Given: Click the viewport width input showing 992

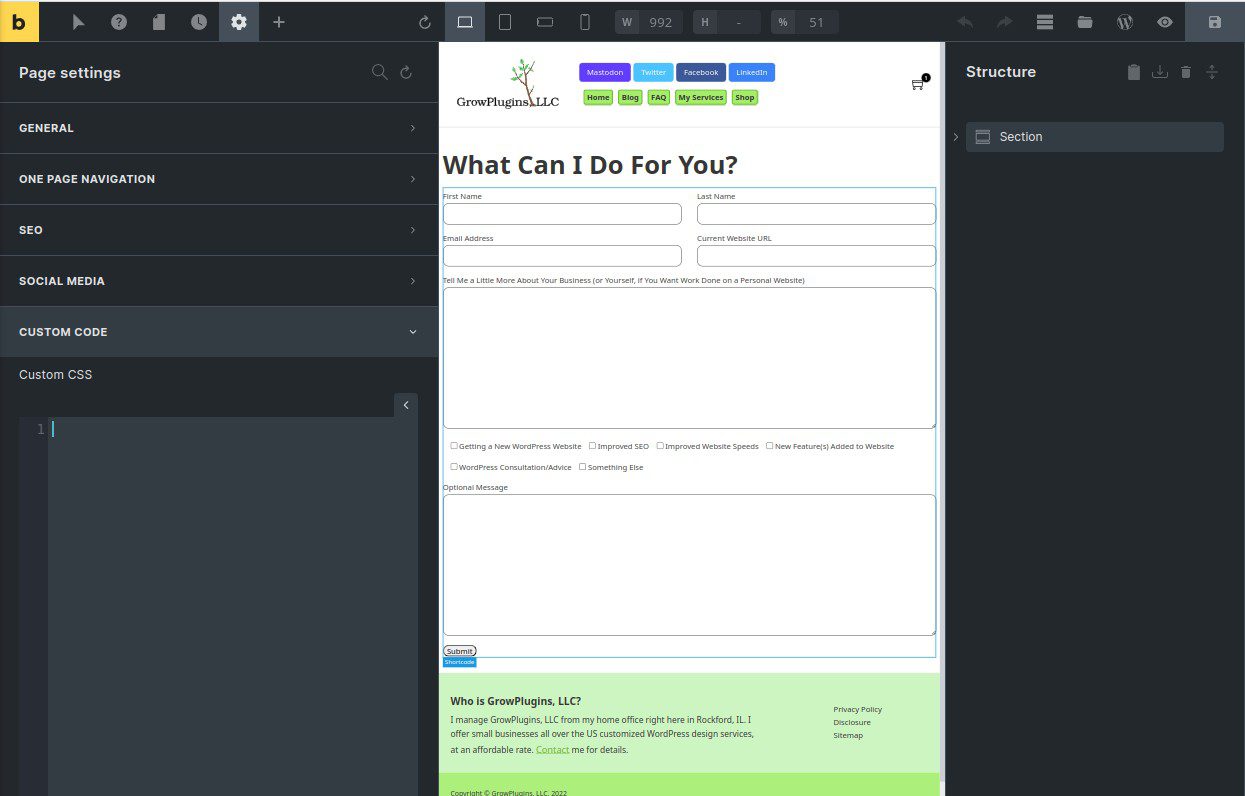Looking at the screenshot, I should click(x=659, y=21).
